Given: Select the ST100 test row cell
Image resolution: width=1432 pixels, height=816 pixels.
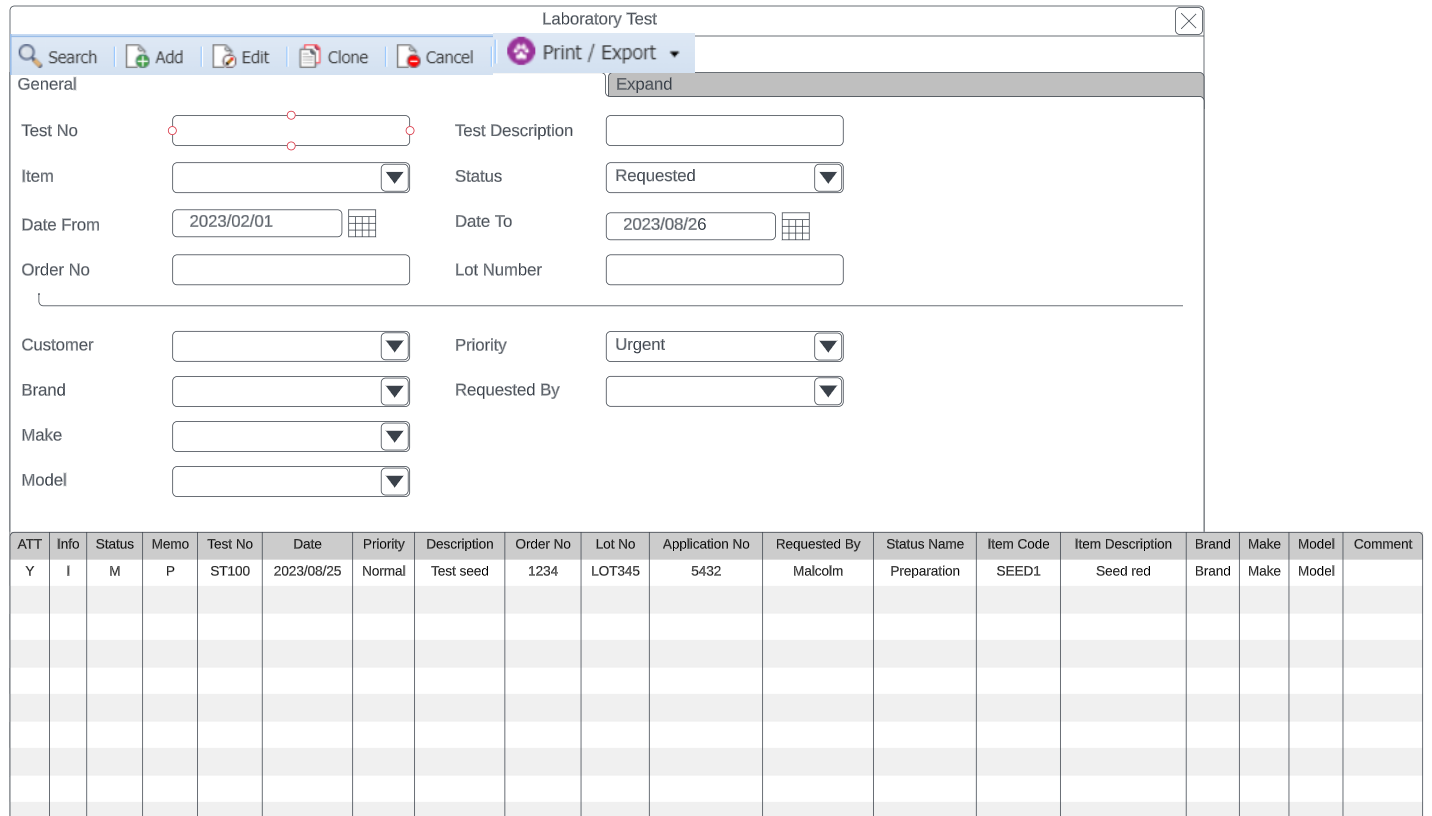Looking at the screenshot, I should pos(230,571).
